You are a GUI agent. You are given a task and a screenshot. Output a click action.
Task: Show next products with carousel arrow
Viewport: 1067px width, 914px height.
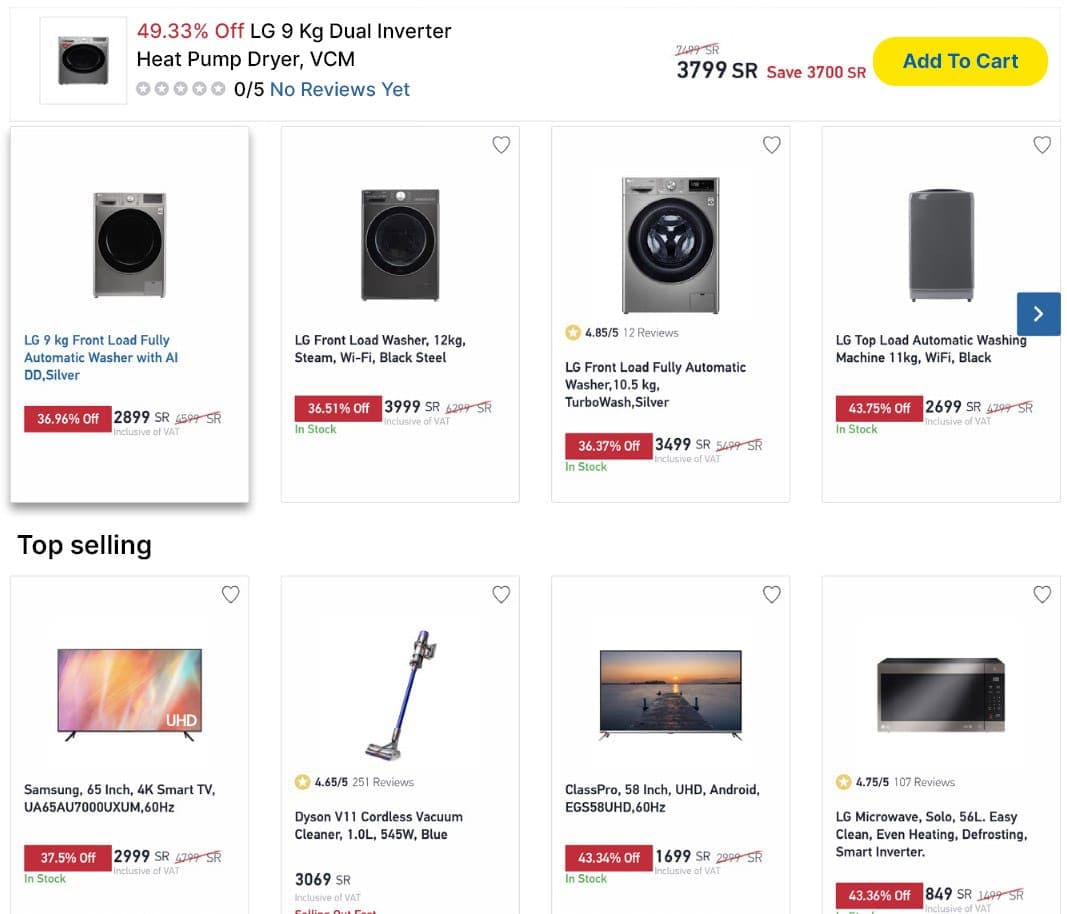(x=1038, y=314)
